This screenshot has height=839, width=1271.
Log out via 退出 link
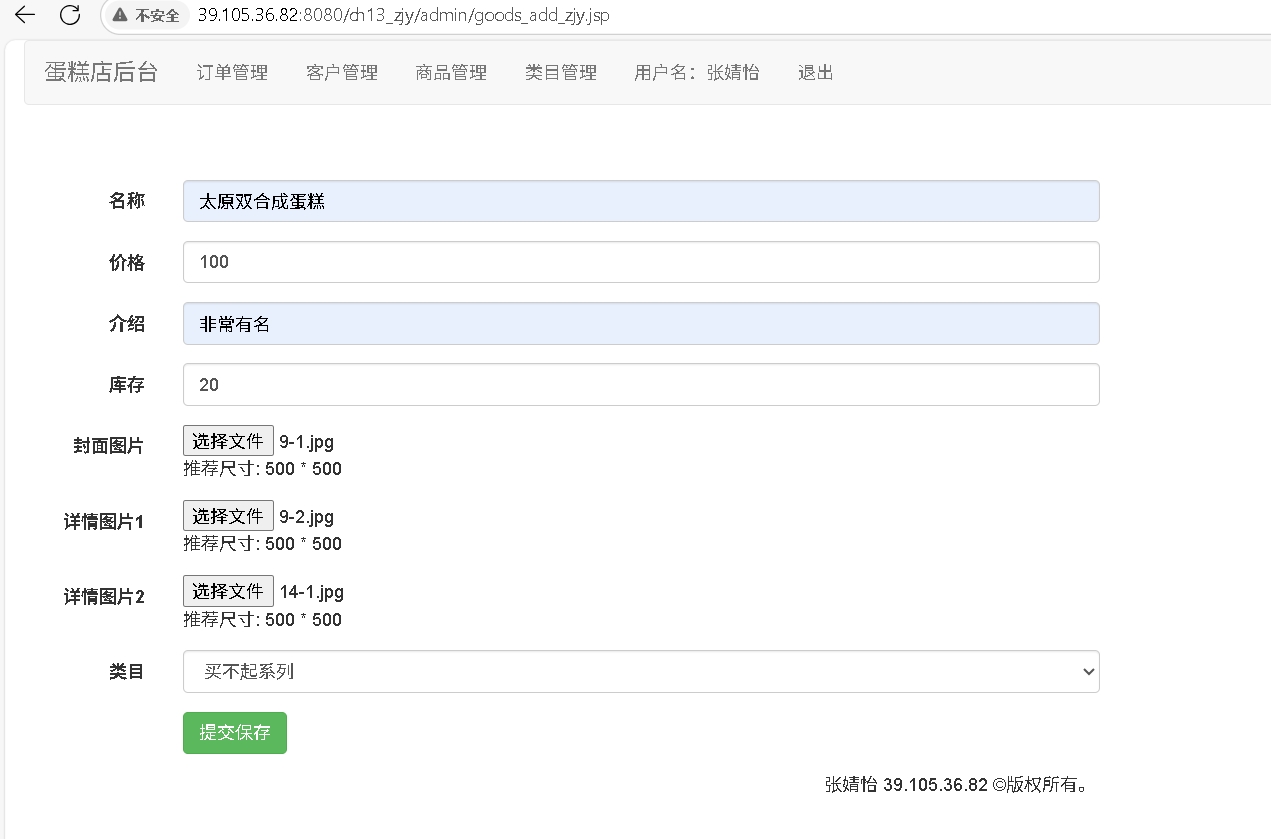coord(815,73)
